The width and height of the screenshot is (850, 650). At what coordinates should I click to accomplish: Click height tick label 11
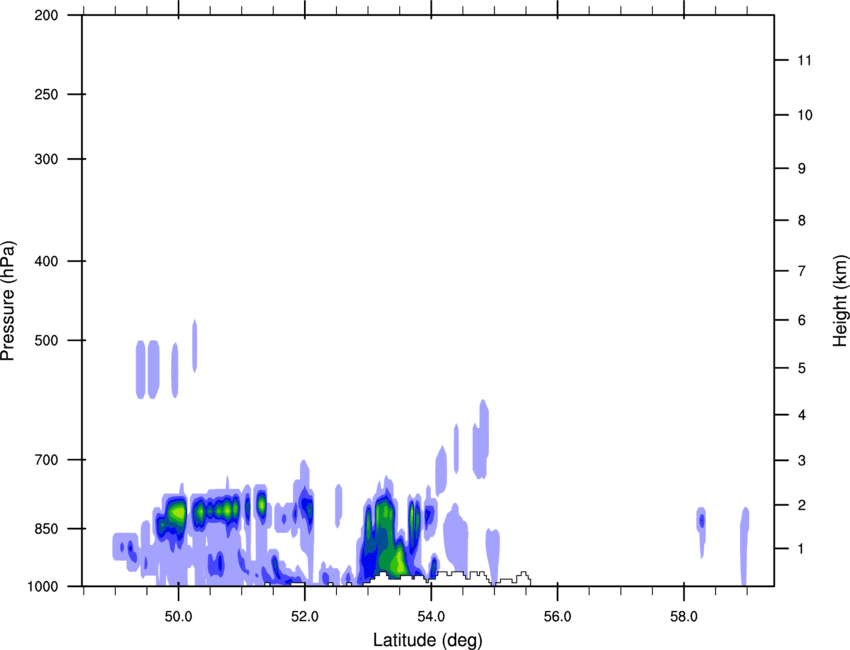[x=805, y=60]
